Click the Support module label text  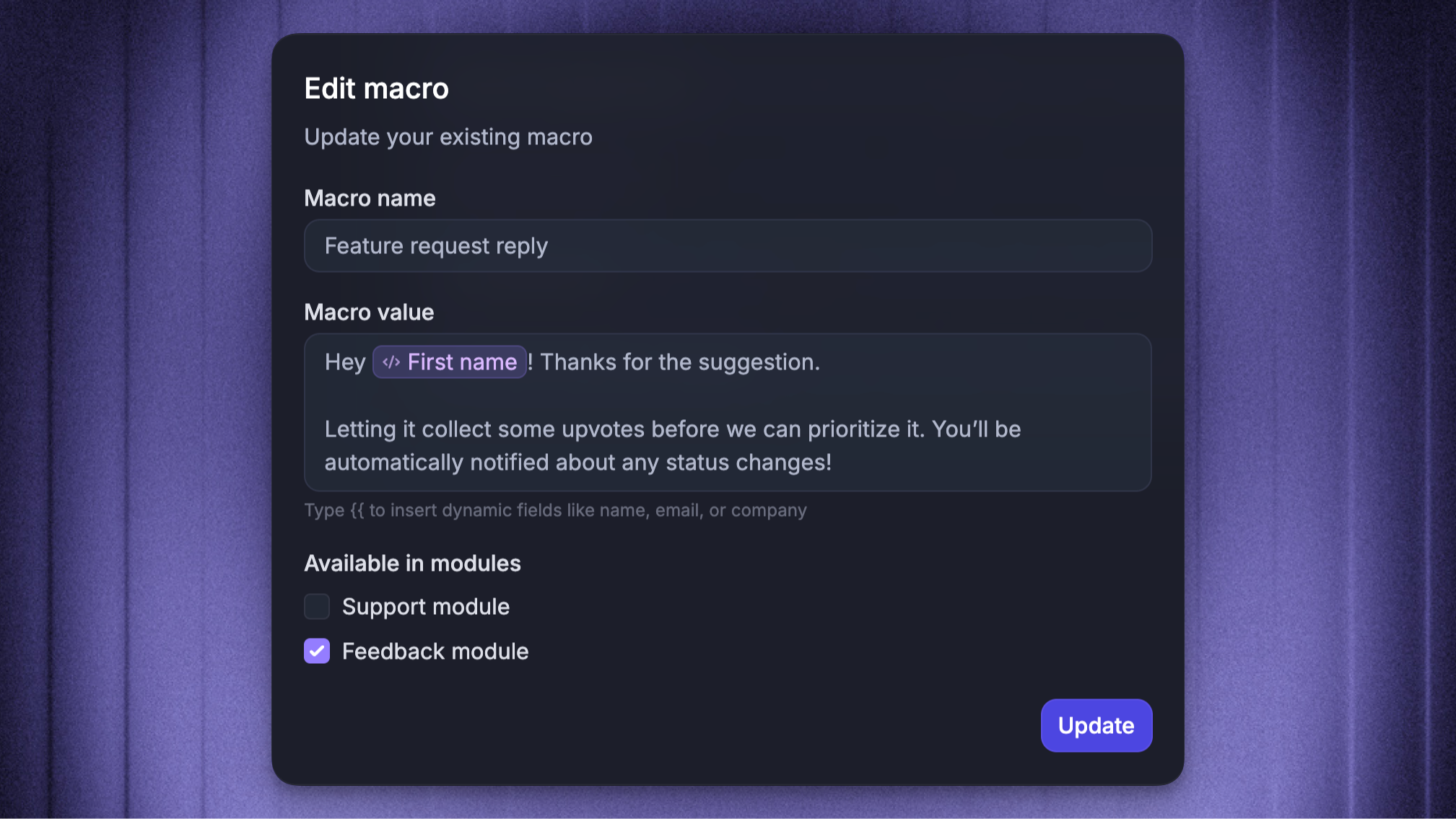(426, 607)
